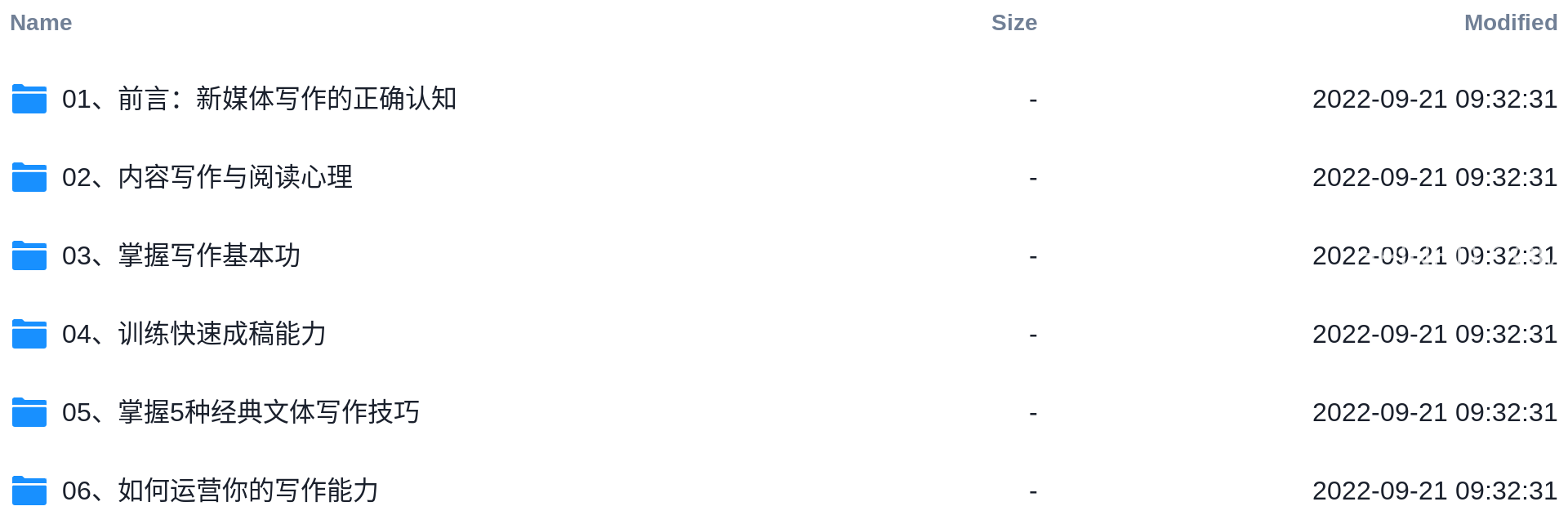This screenshot has height=524, width=1568.
Task: Click size dash of 05 folder row
Action: 1033,413
